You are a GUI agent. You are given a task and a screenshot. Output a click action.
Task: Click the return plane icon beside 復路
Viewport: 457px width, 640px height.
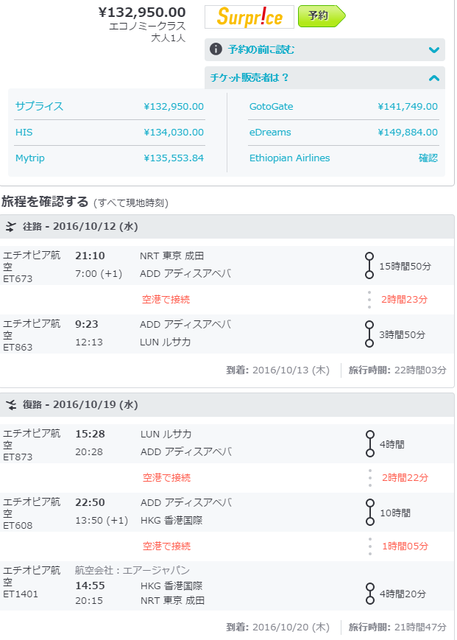pos(11,405)
